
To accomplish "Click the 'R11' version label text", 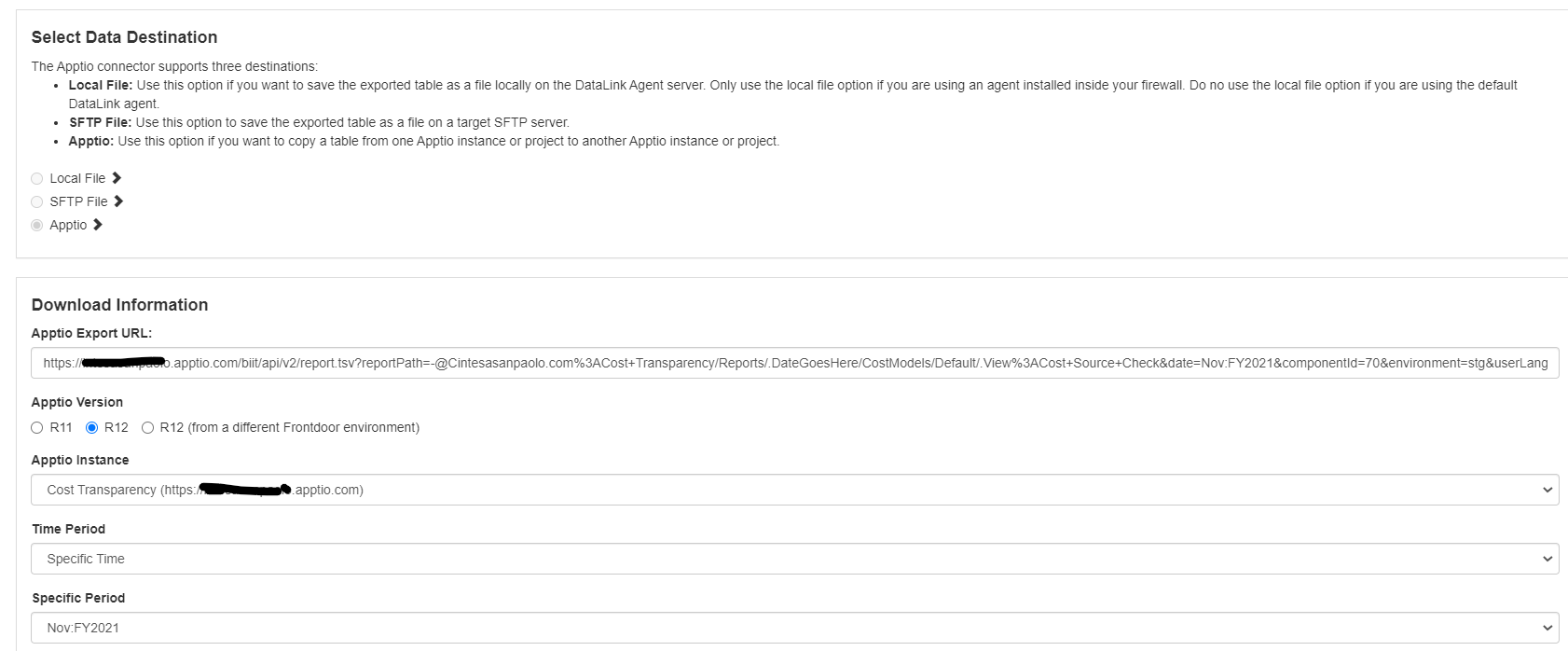I will (x=61, y=428).
